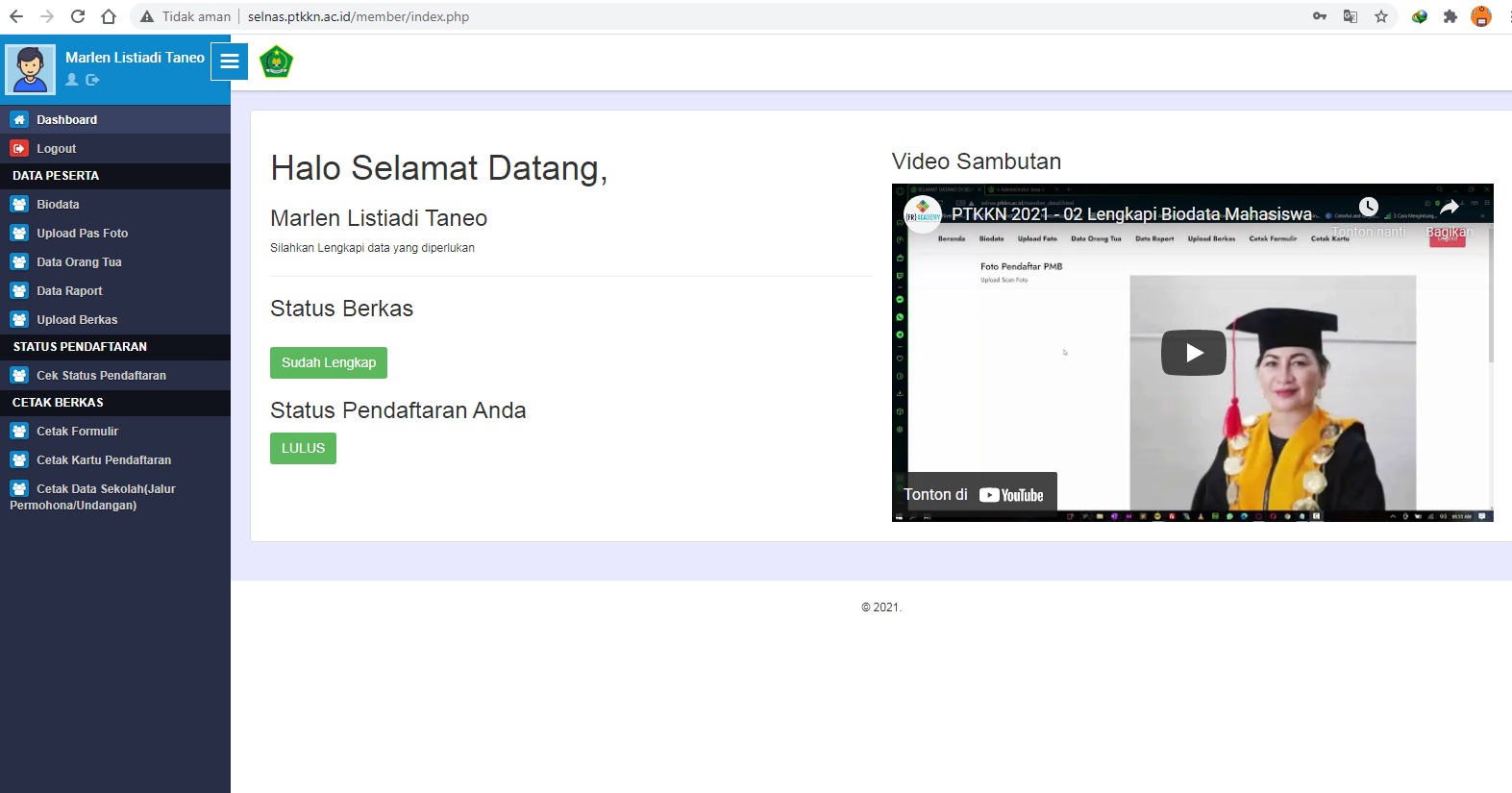Navigate to Upload Berkas

(x=77, y=320)
